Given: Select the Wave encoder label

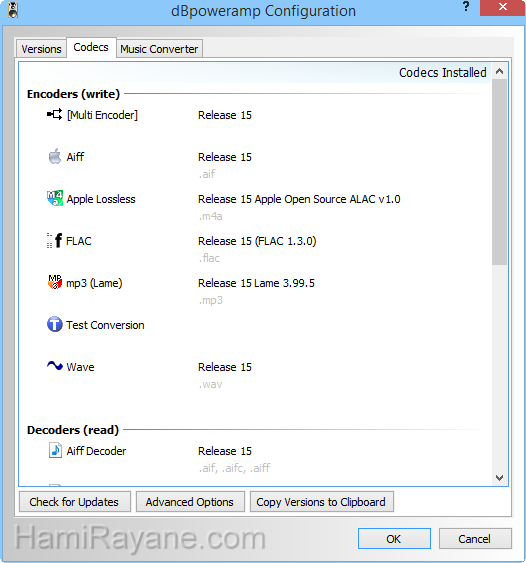Looking at the screenshot, I should (80, 367).
